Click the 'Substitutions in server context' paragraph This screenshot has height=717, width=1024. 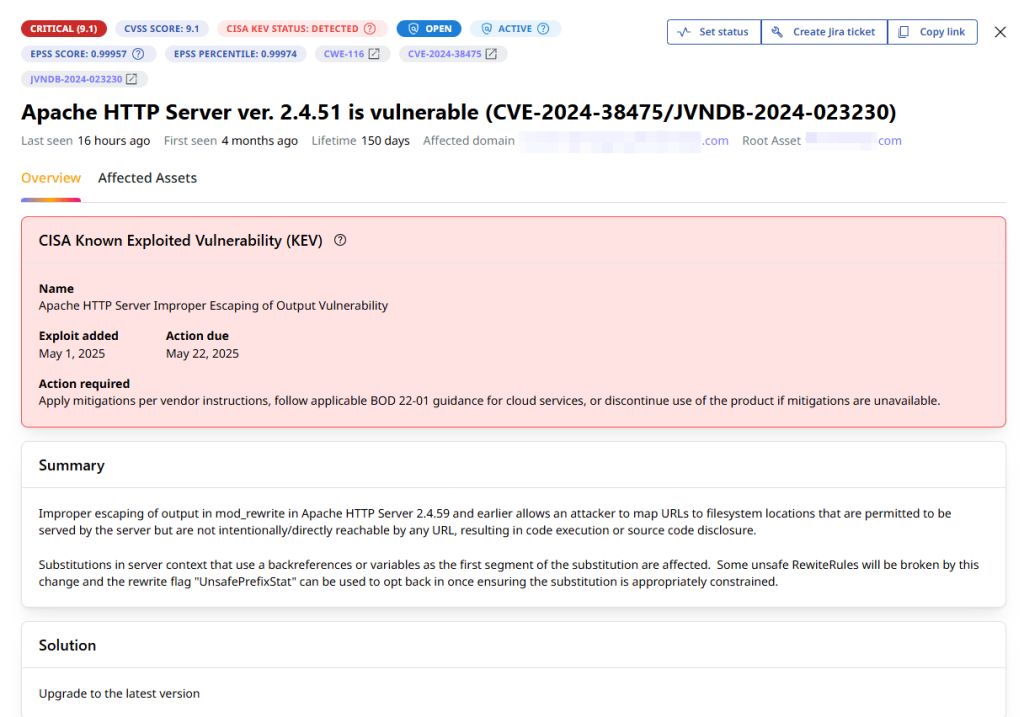[509, 573]
